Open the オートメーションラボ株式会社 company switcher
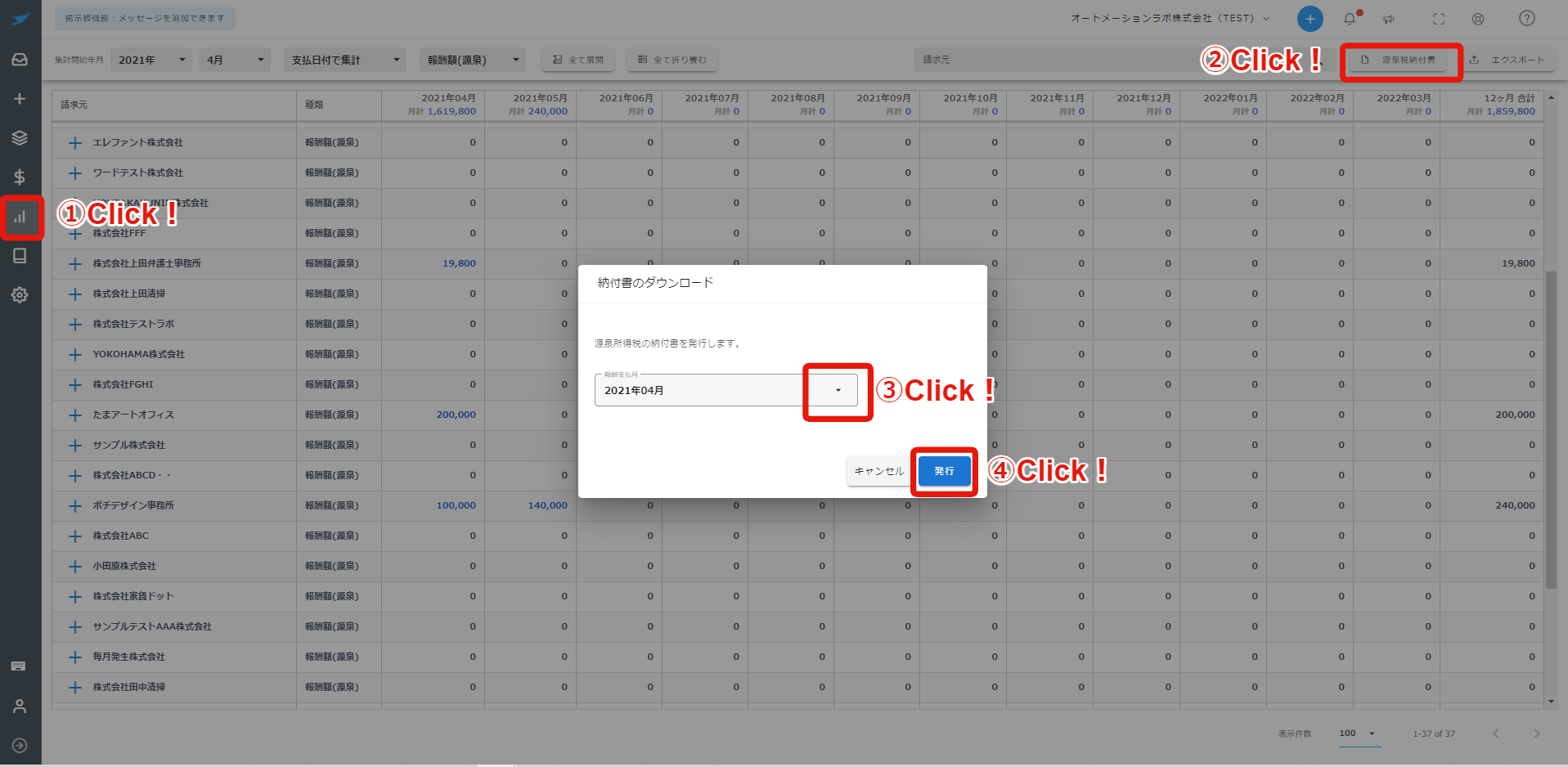Screen dimensions: 1568x767 pyautogui.click(x=1170, y=18)
